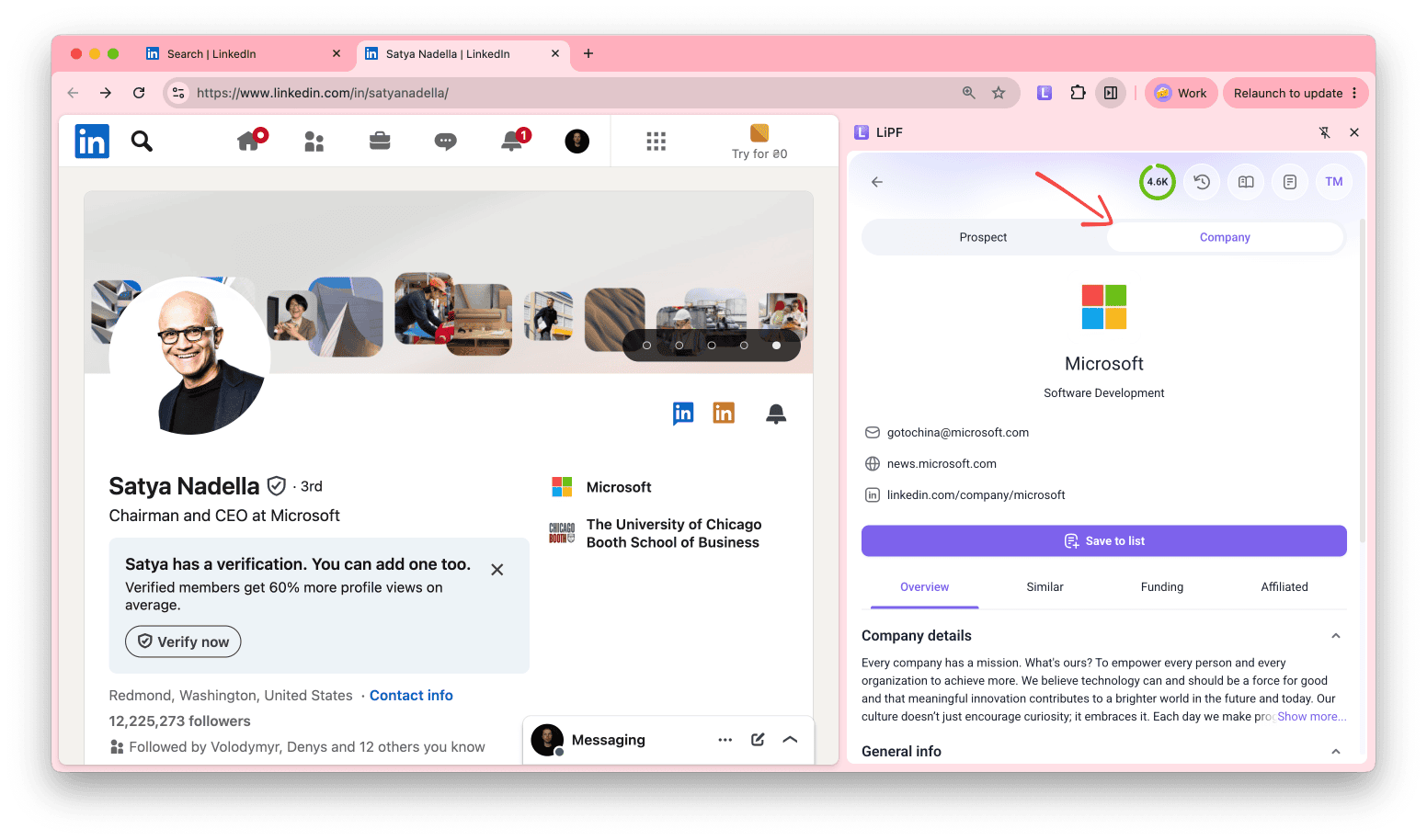Image resolution: width=1427 pixels, height=840 pixels.
Task: Open LinkedIn search magnifier icon
Action: coord(142,141)
